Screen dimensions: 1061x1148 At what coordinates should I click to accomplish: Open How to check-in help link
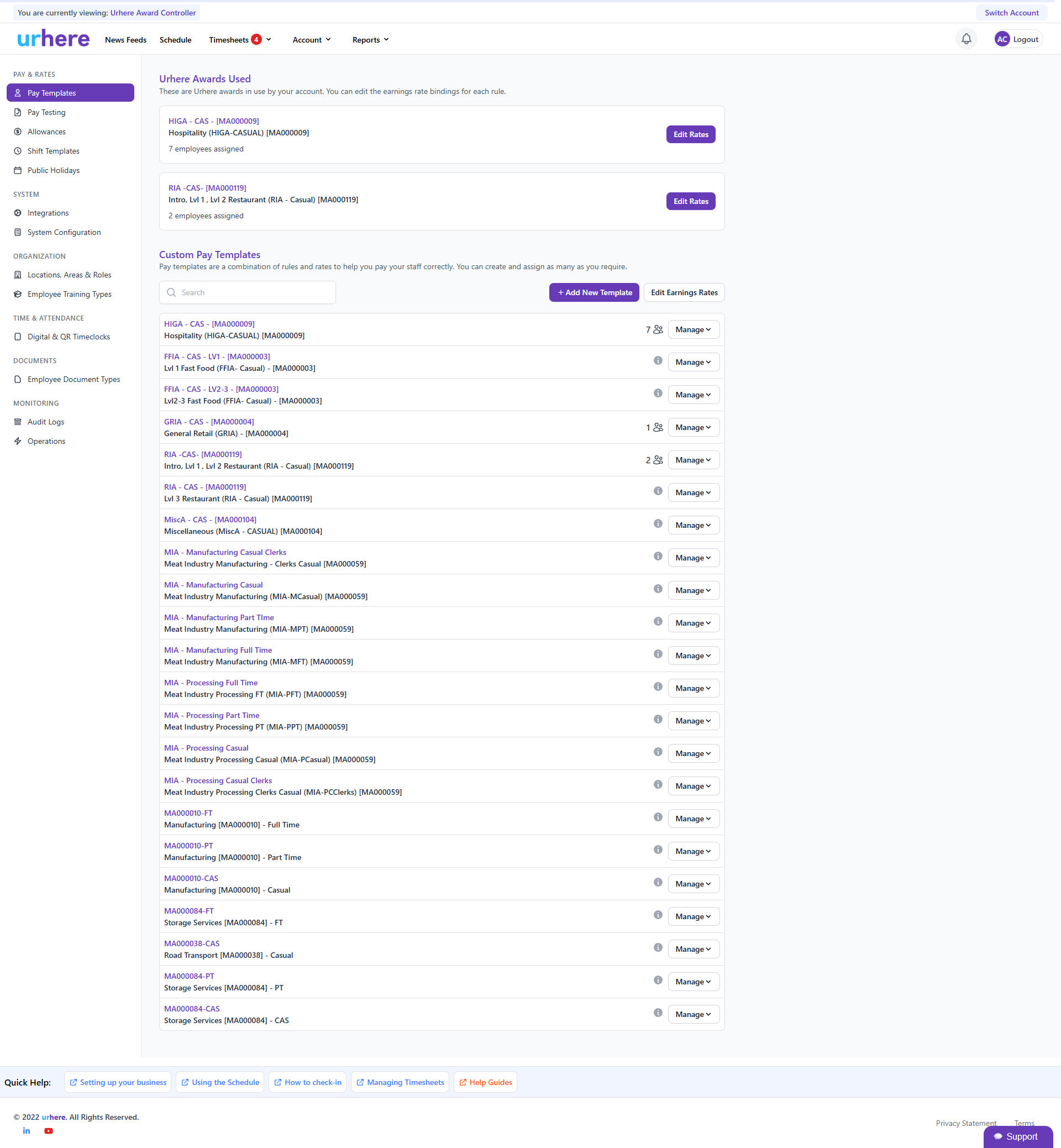tap(308, 1083)
